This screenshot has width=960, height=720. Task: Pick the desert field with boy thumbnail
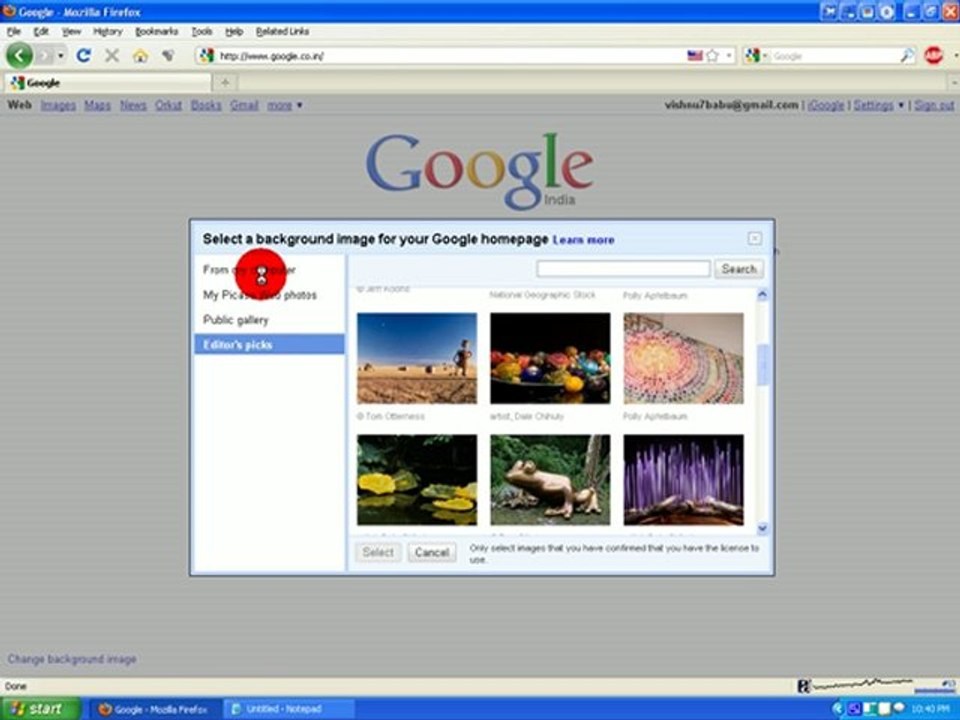tap(417, 358)
